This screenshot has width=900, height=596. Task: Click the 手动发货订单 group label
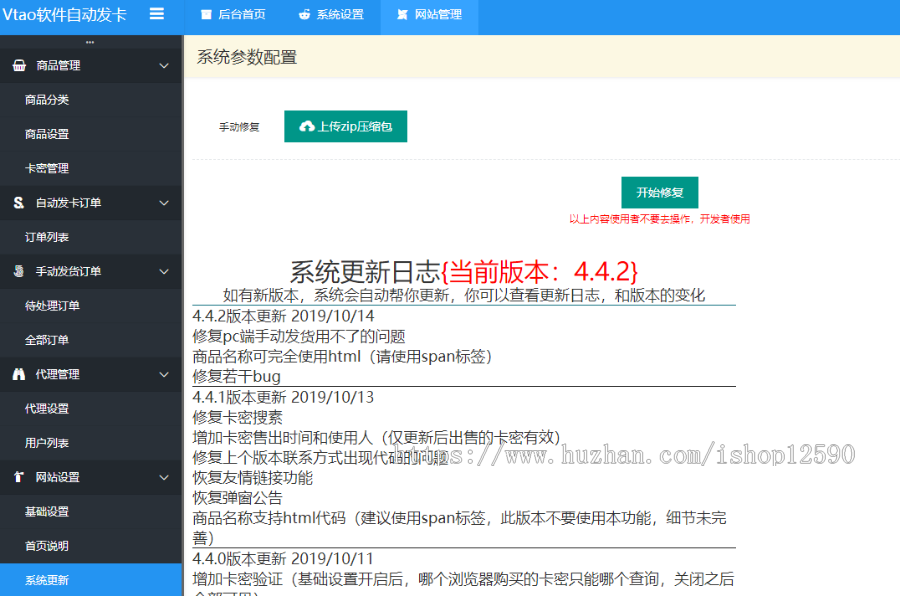click(x=68, y=272)
